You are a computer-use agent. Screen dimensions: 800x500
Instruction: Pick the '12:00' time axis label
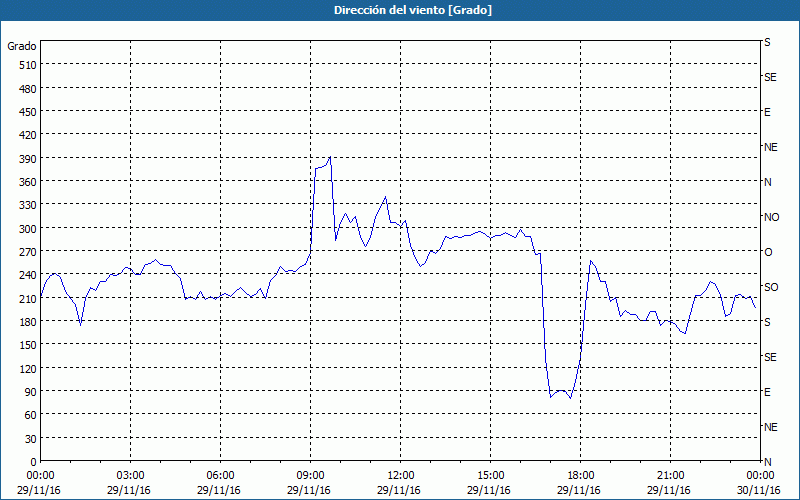coord(401,476)
